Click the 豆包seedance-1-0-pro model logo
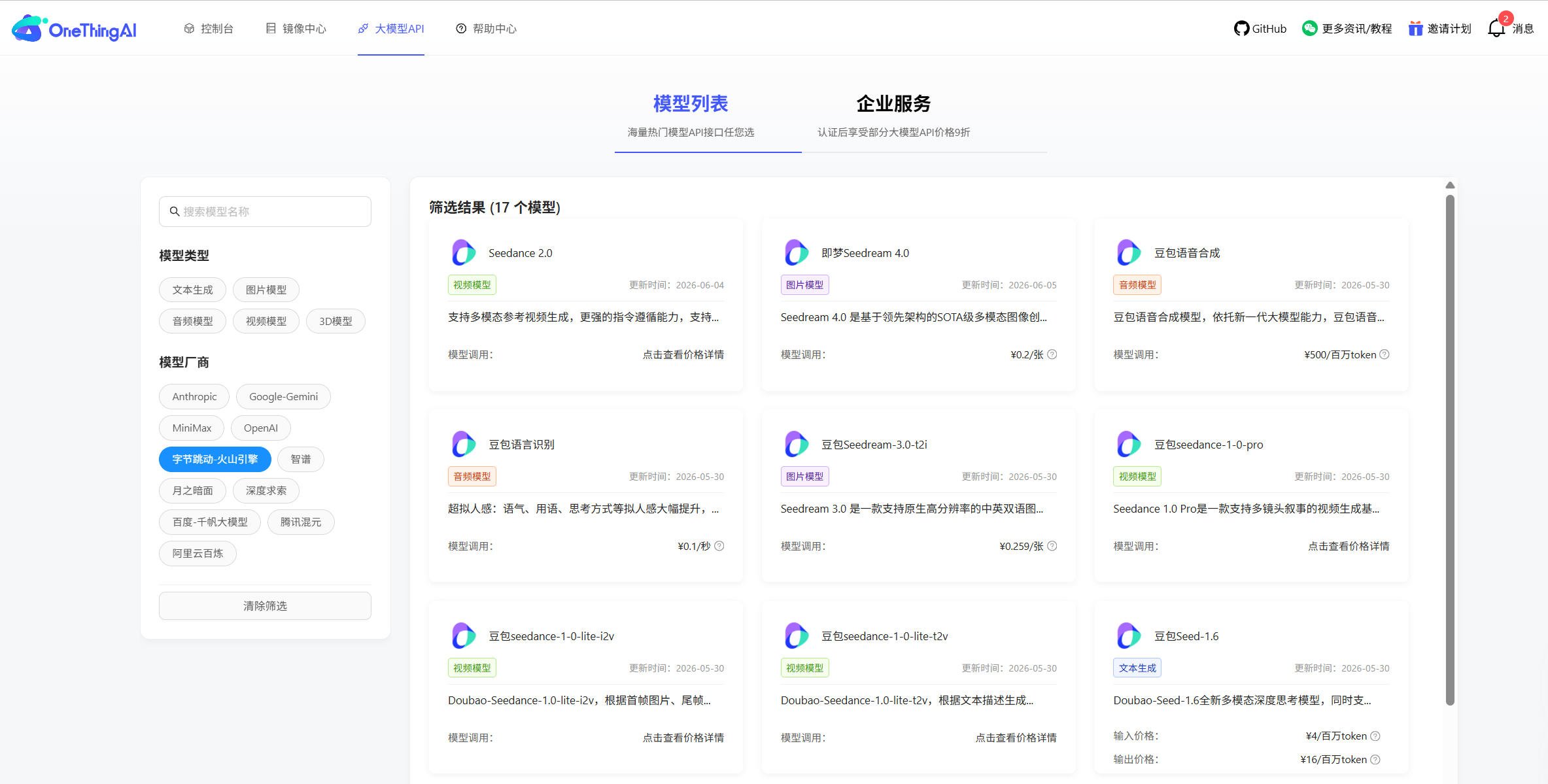 click(1129, 445)
